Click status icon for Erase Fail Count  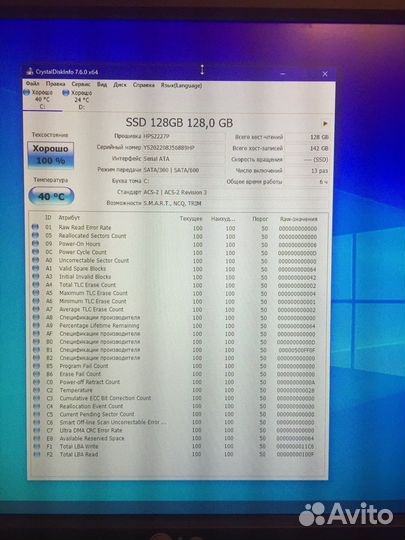coord(36,374)
